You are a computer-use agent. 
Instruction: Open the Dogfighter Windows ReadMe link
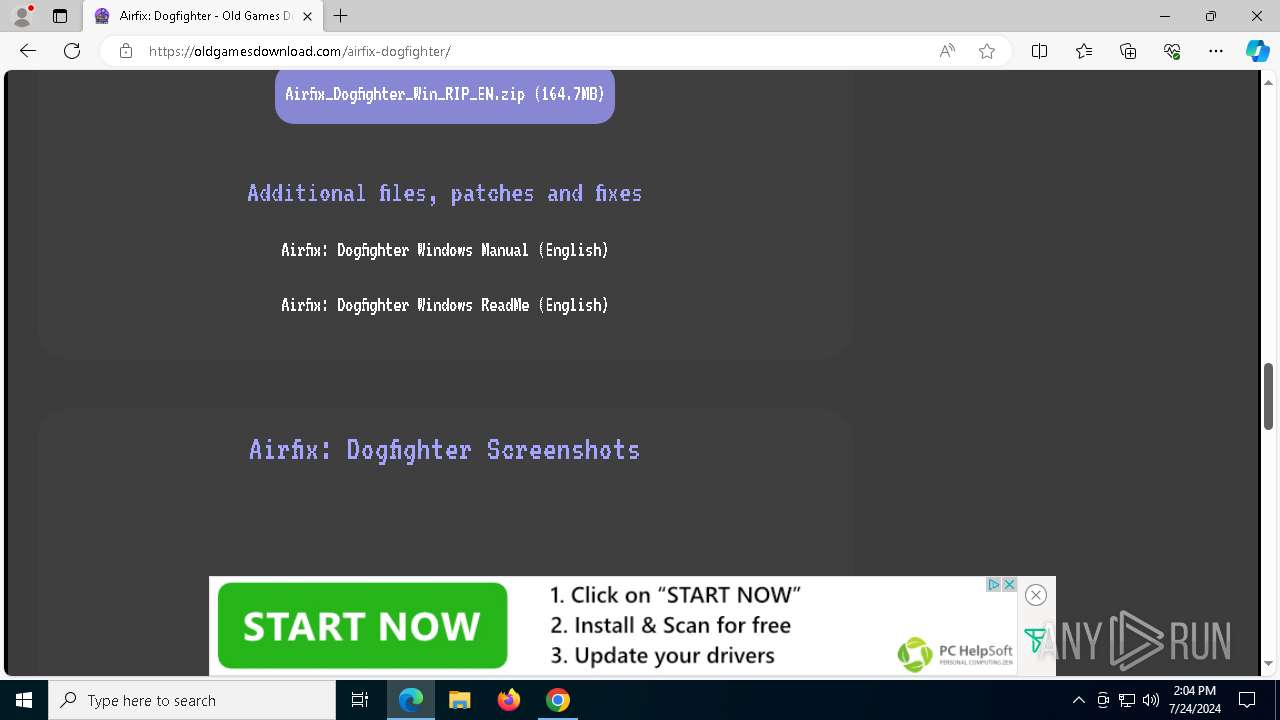pyautogui.click(x=444, y=305)
